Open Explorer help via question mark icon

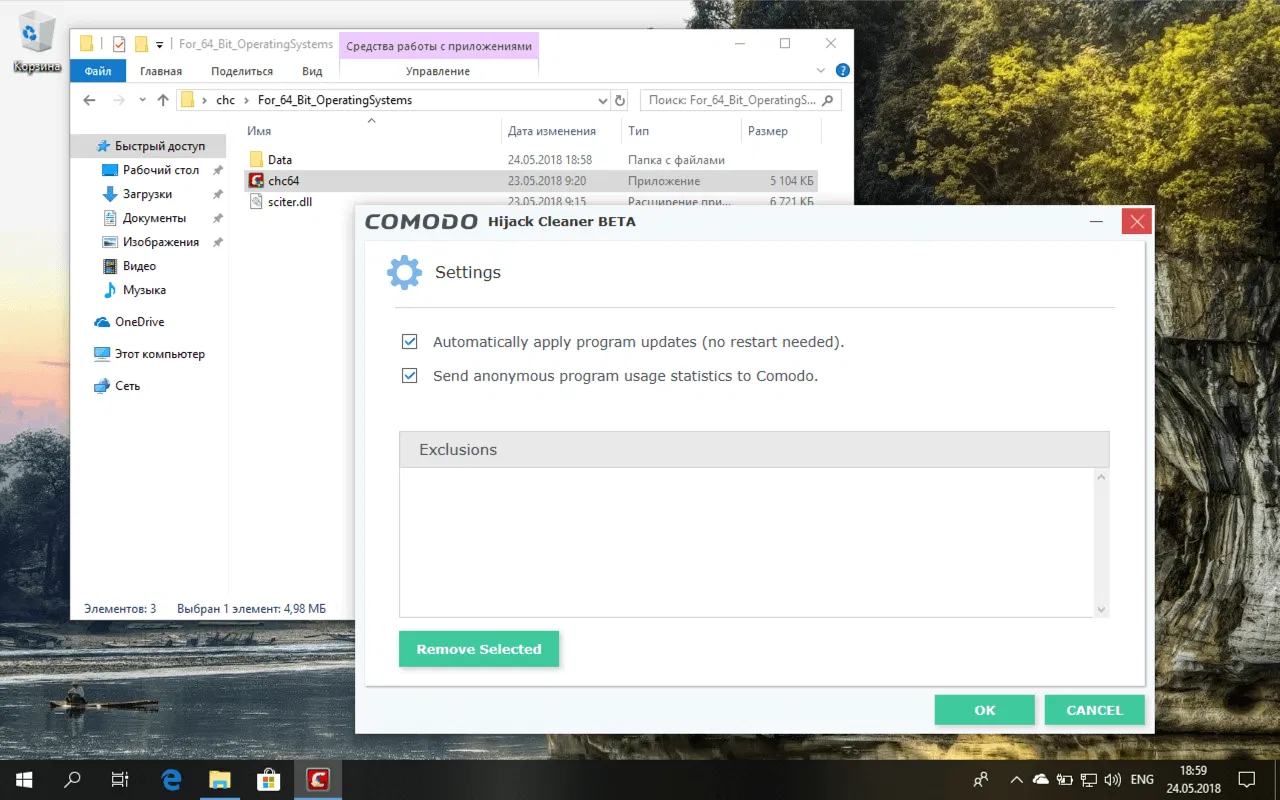(842, 71)
